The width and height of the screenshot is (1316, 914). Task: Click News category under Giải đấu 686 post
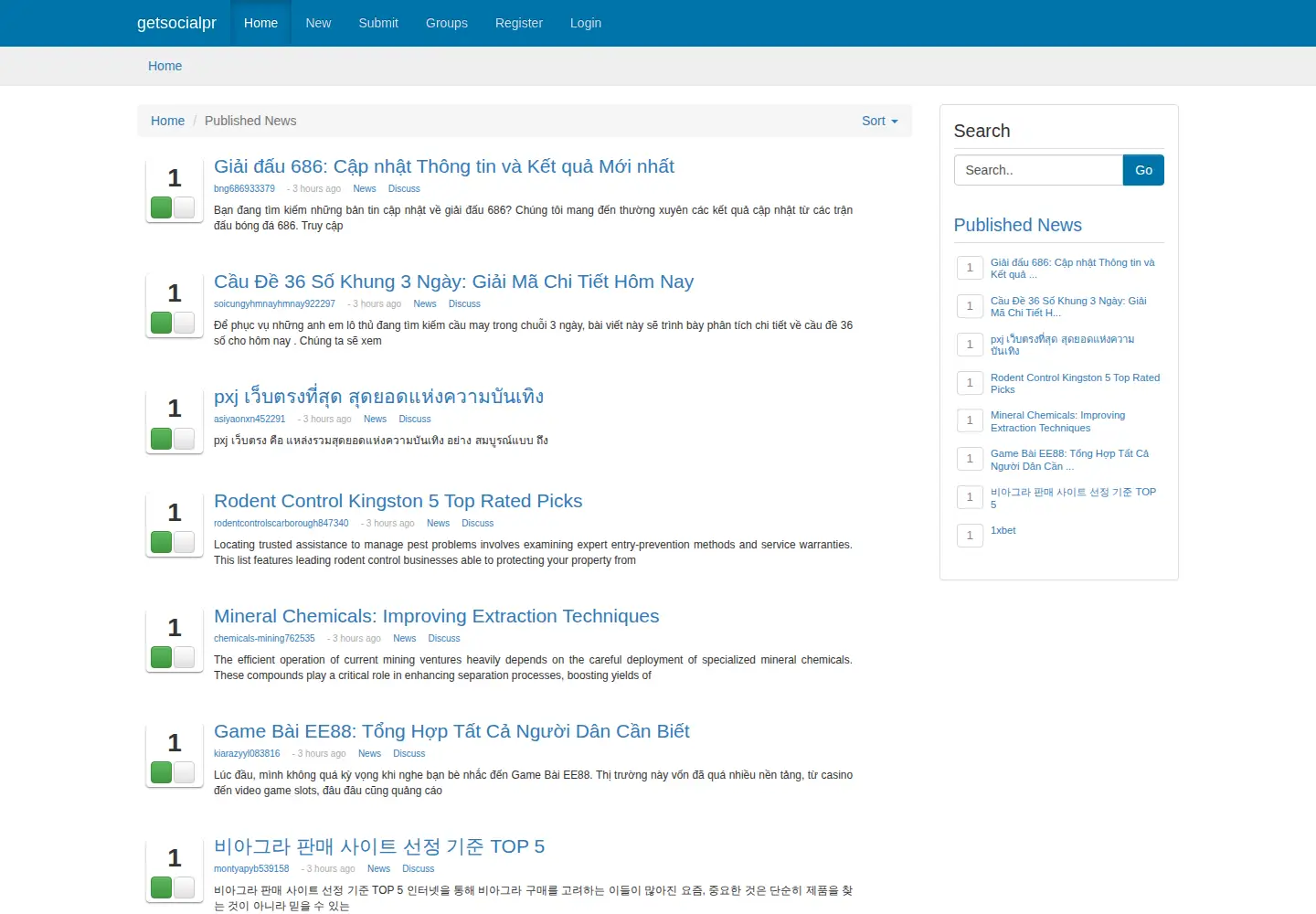(x=365, y=189)
